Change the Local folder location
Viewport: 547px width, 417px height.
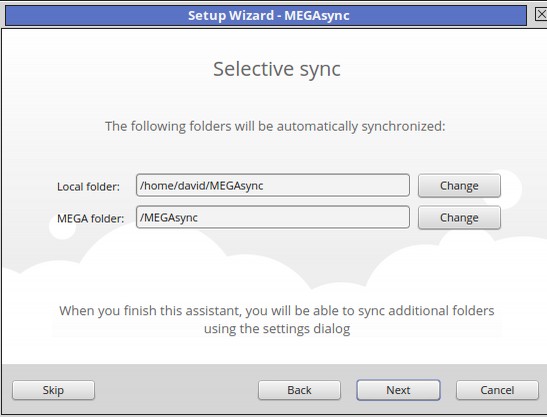coord(459,186)
